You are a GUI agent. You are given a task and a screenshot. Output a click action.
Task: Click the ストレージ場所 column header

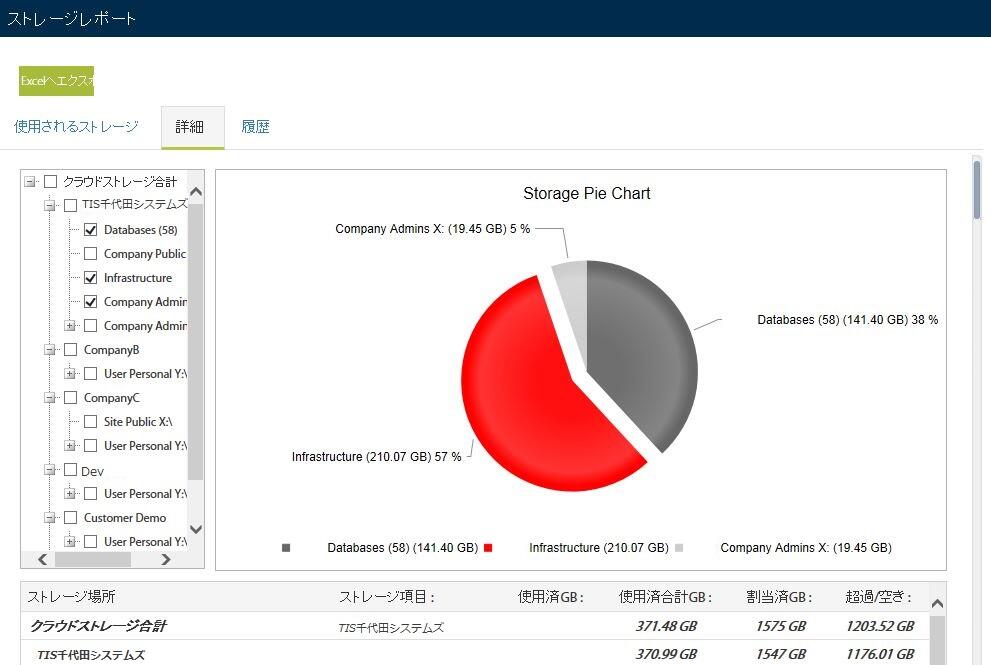click(71, 597)
